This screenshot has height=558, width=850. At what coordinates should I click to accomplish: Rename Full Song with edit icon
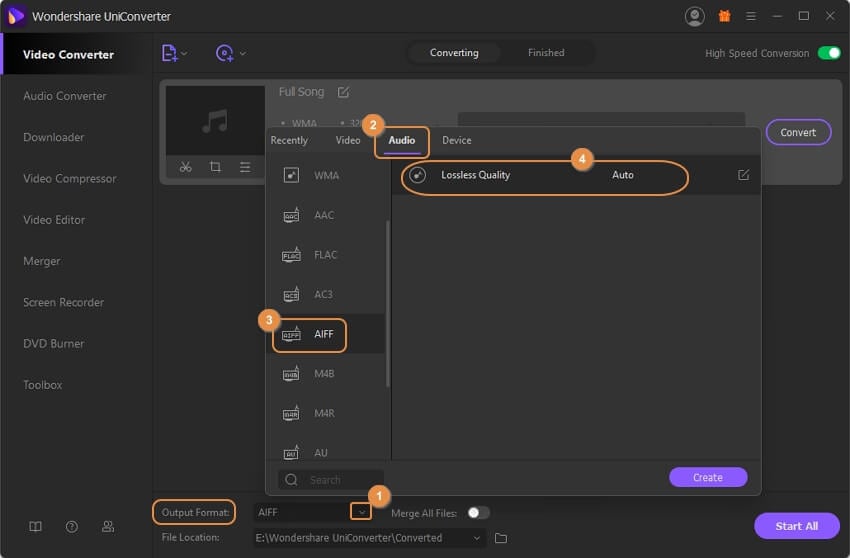point(343,92)
